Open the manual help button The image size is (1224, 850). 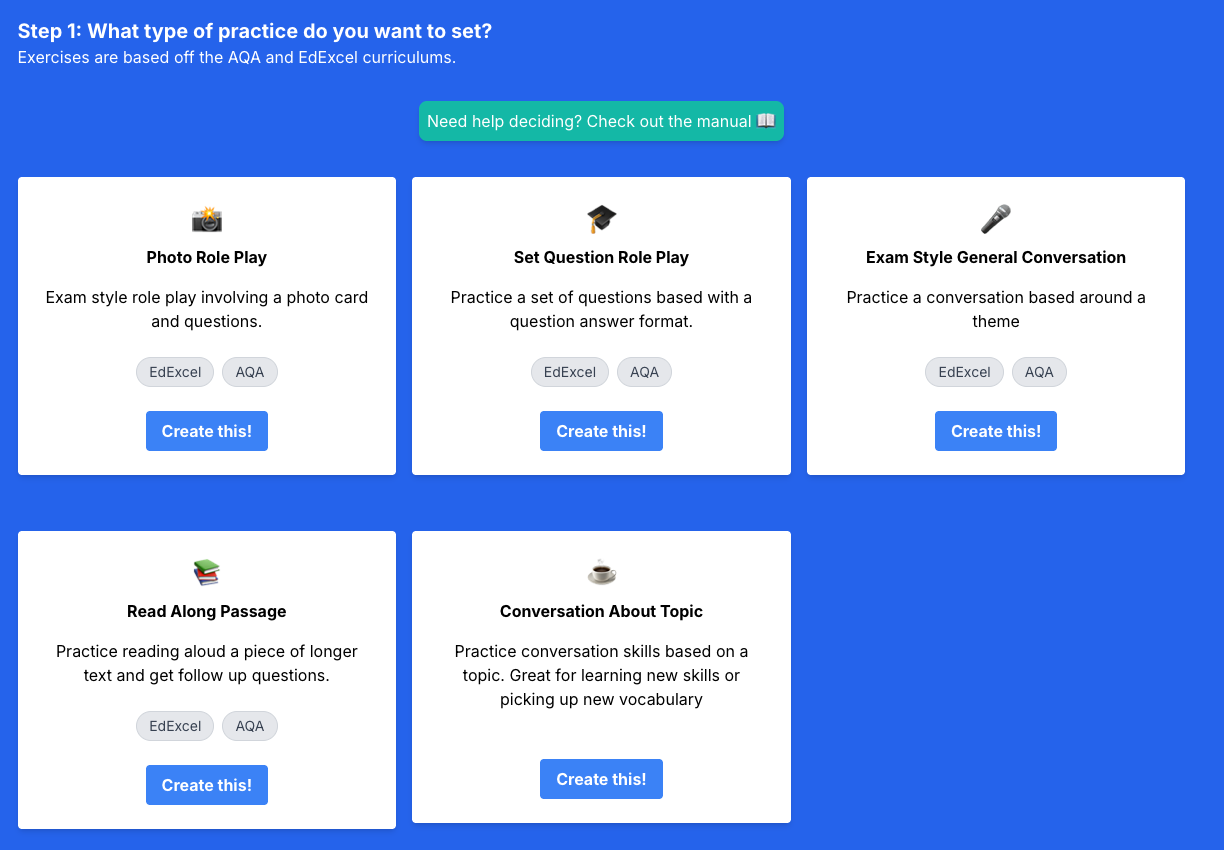click(x=601, y=121)
